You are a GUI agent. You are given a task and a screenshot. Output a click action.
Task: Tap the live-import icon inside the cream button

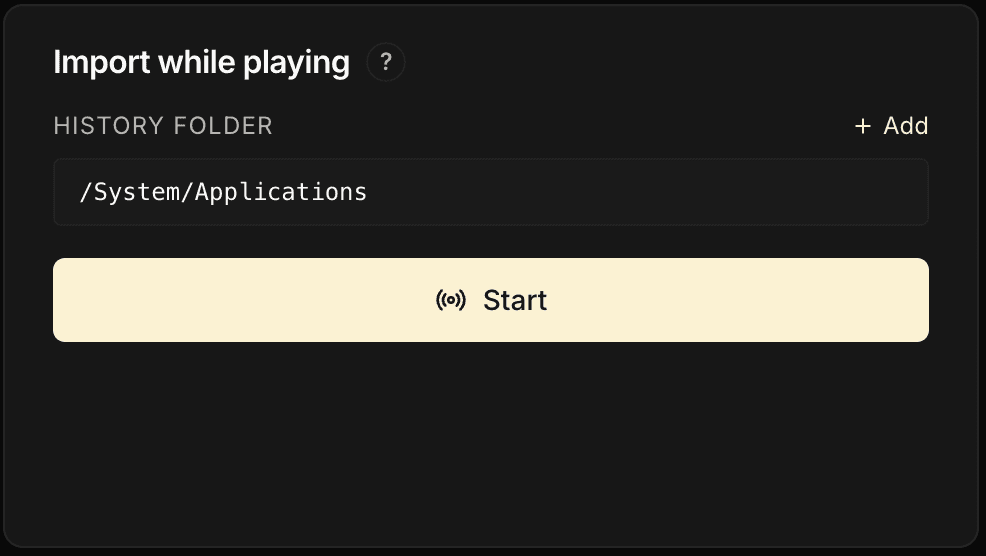[451, 300]
